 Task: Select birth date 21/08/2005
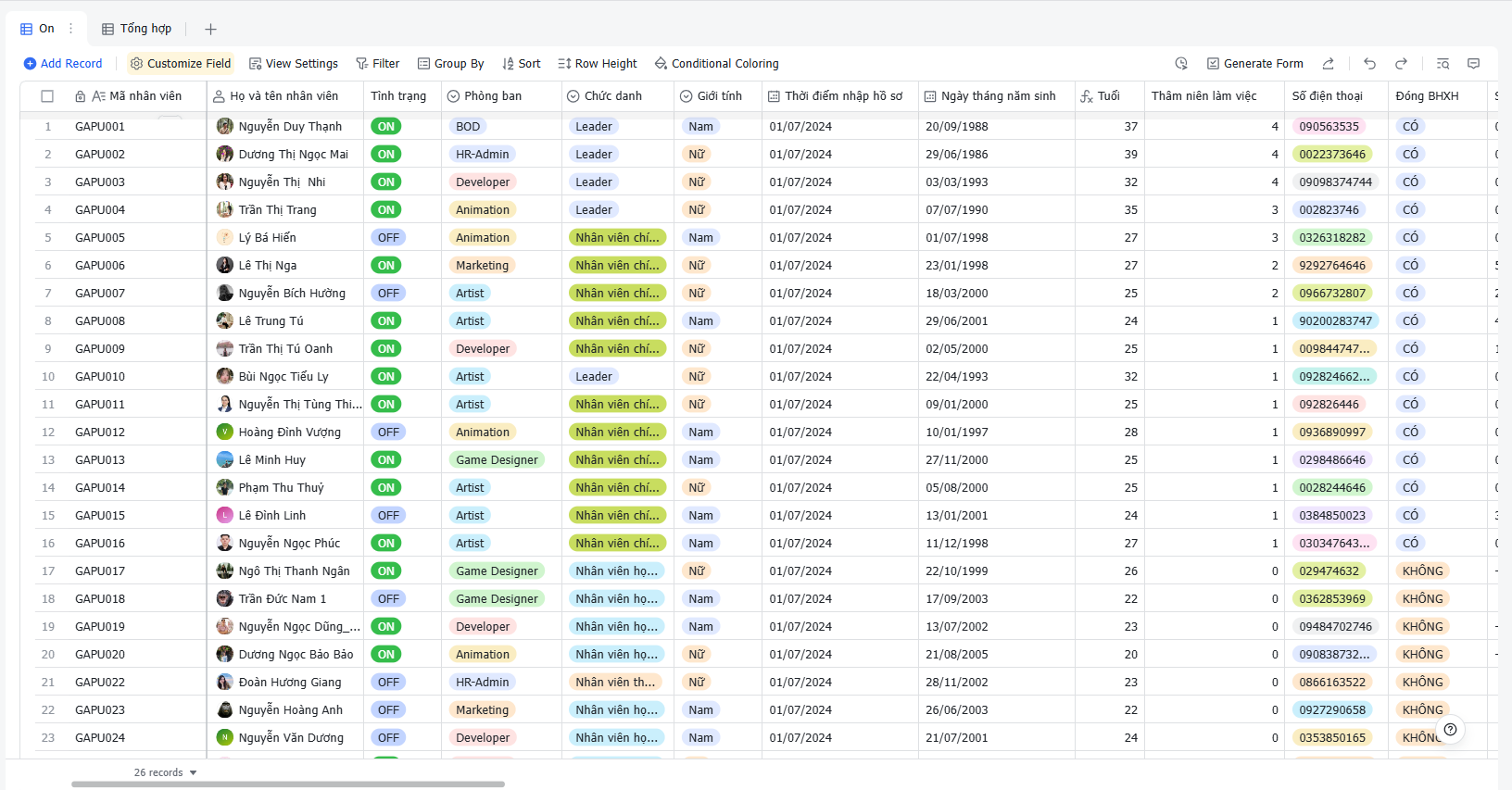click(x=996, y=654)
